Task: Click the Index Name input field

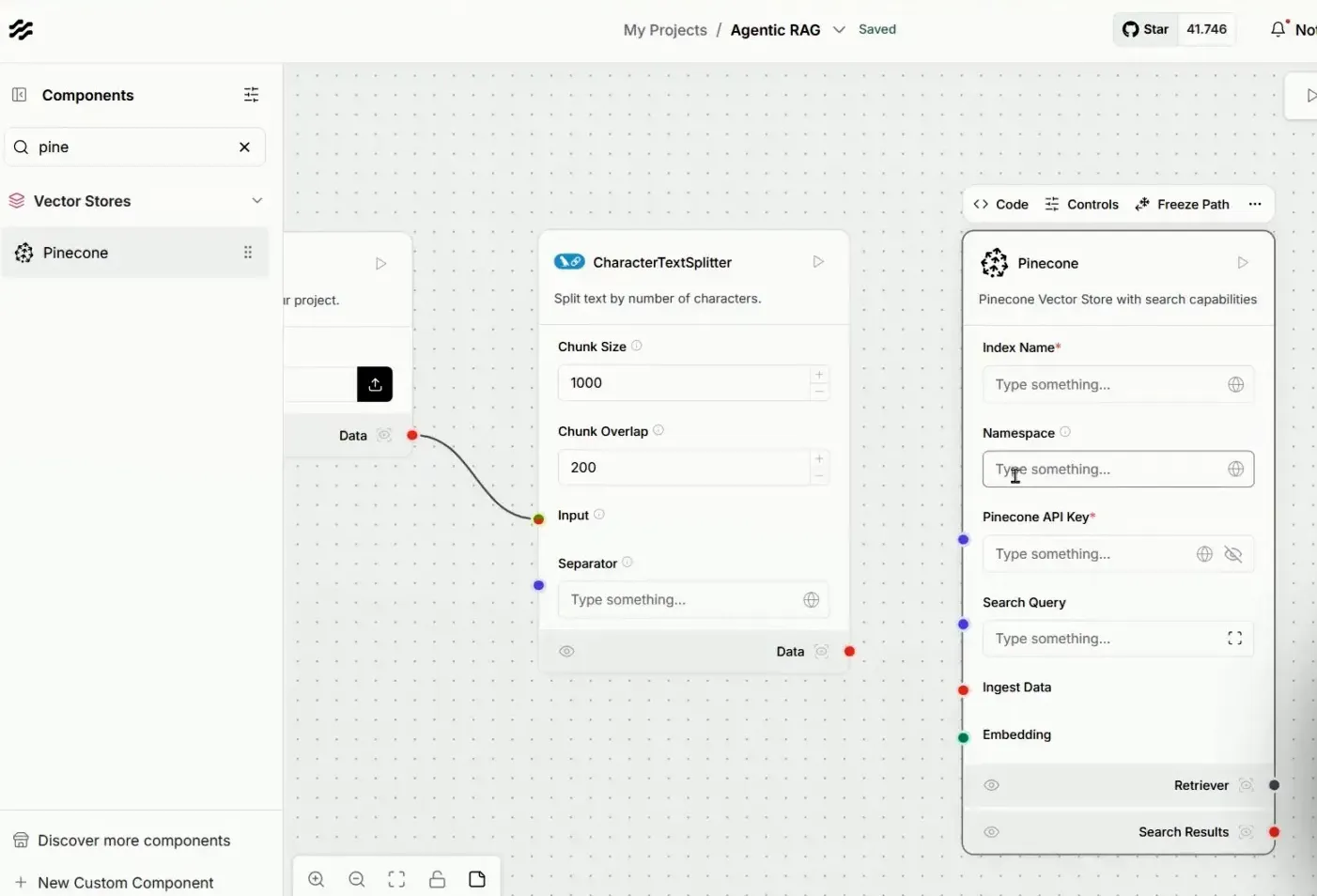Action: pyautogui.click(x=1118, y=385)
